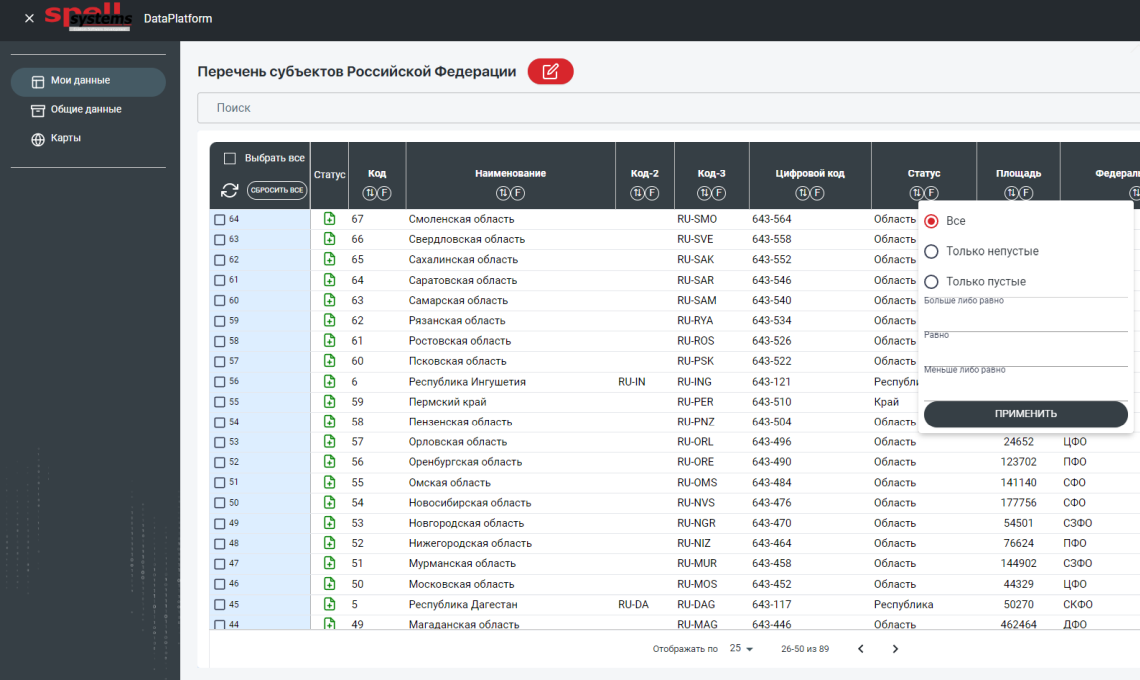1140x680 pixels.
Task: Sort by the Площадь column
Action: pyautogui.click(x=1011, y=193)
